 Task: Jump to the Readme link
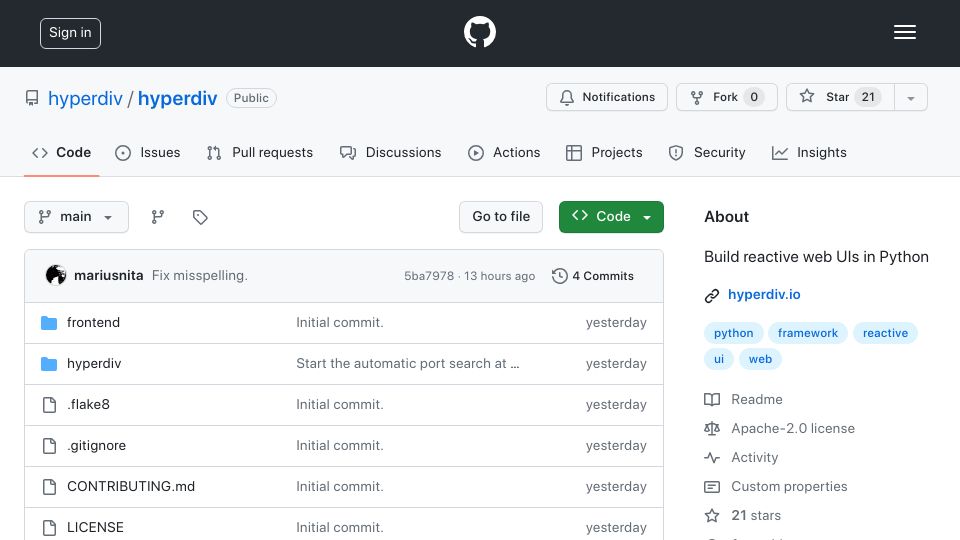(757, 400)
